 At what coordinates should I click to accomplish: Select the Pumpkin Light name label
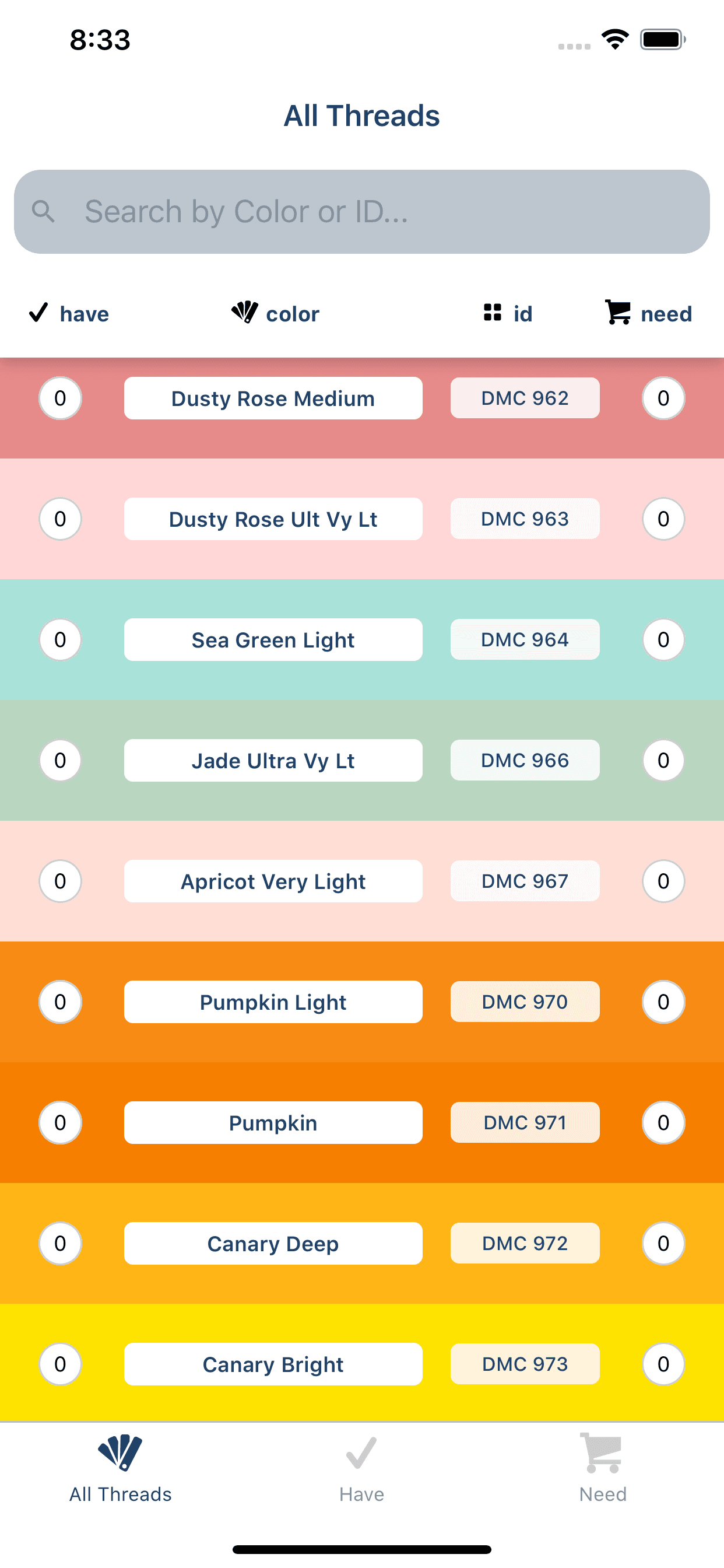point(273,1002)
